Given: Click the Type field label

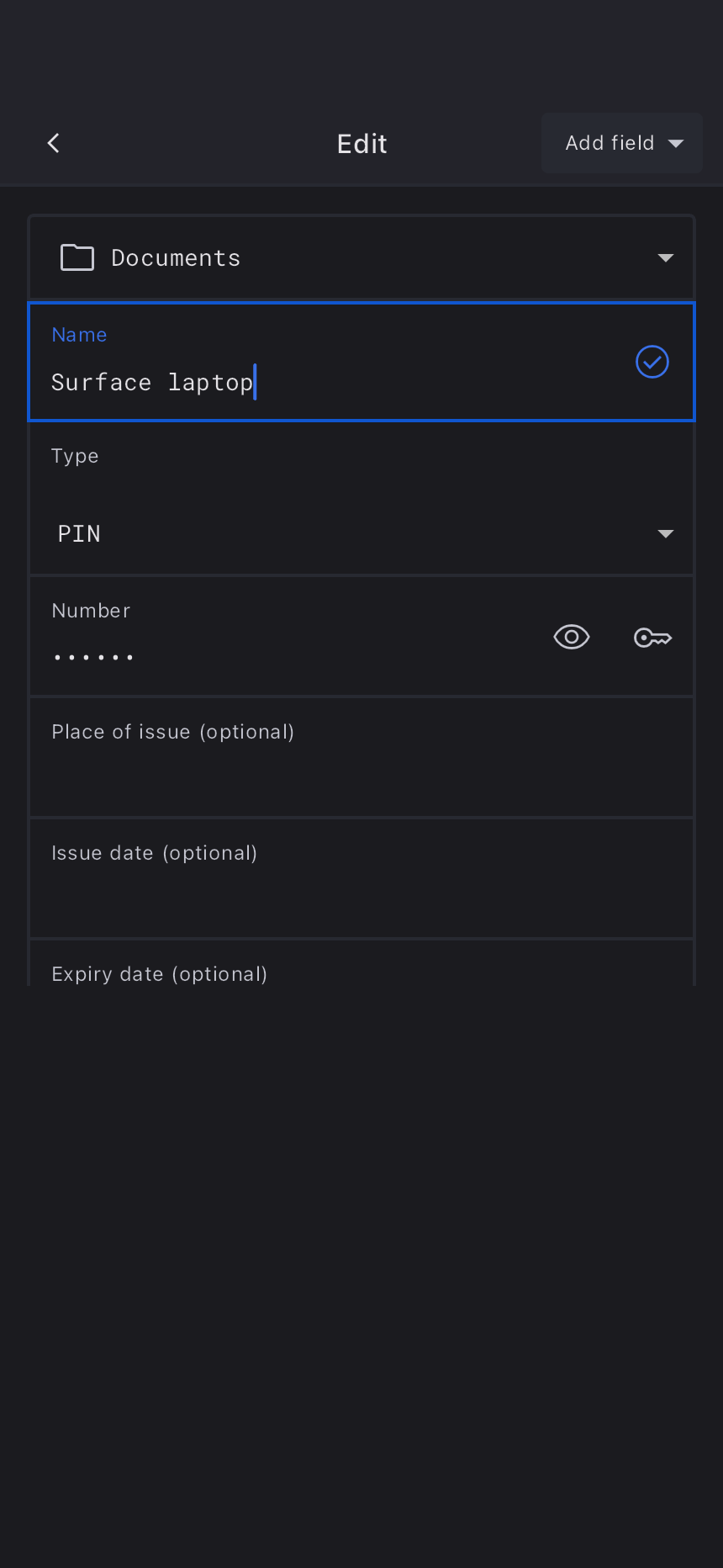Looking at the screenshot, I should (75, 456).
